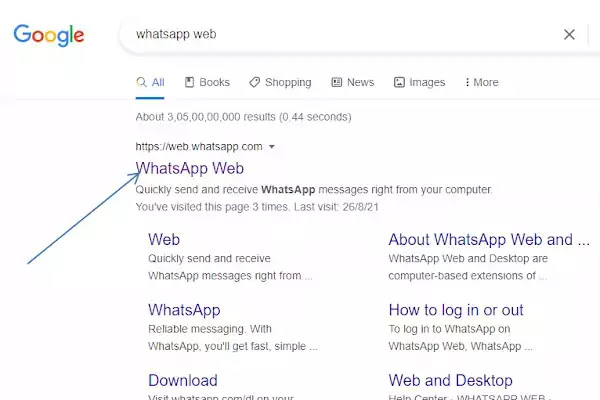Image resolution: width=600 pixels, height=400 pixels.
Task: Click the newspaper icon beside News
Action: tap(336, 82)
